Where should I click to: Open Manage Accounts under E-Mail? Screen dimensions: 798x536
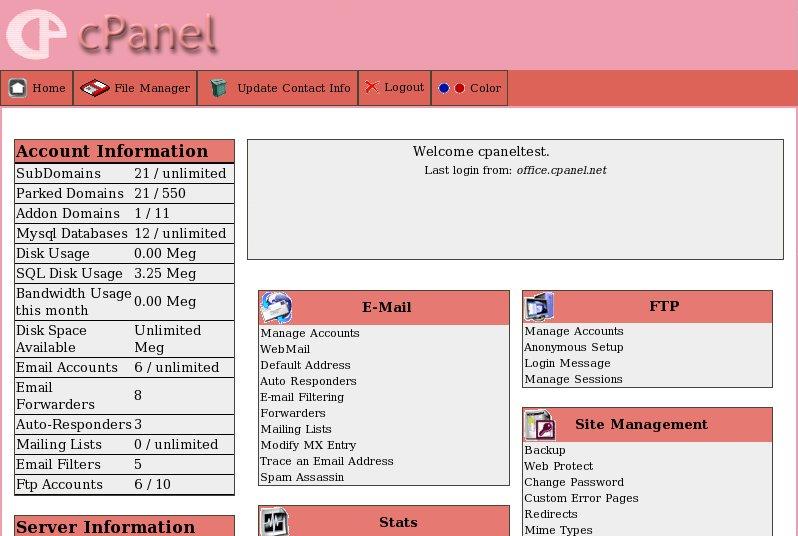click(309, 333)
